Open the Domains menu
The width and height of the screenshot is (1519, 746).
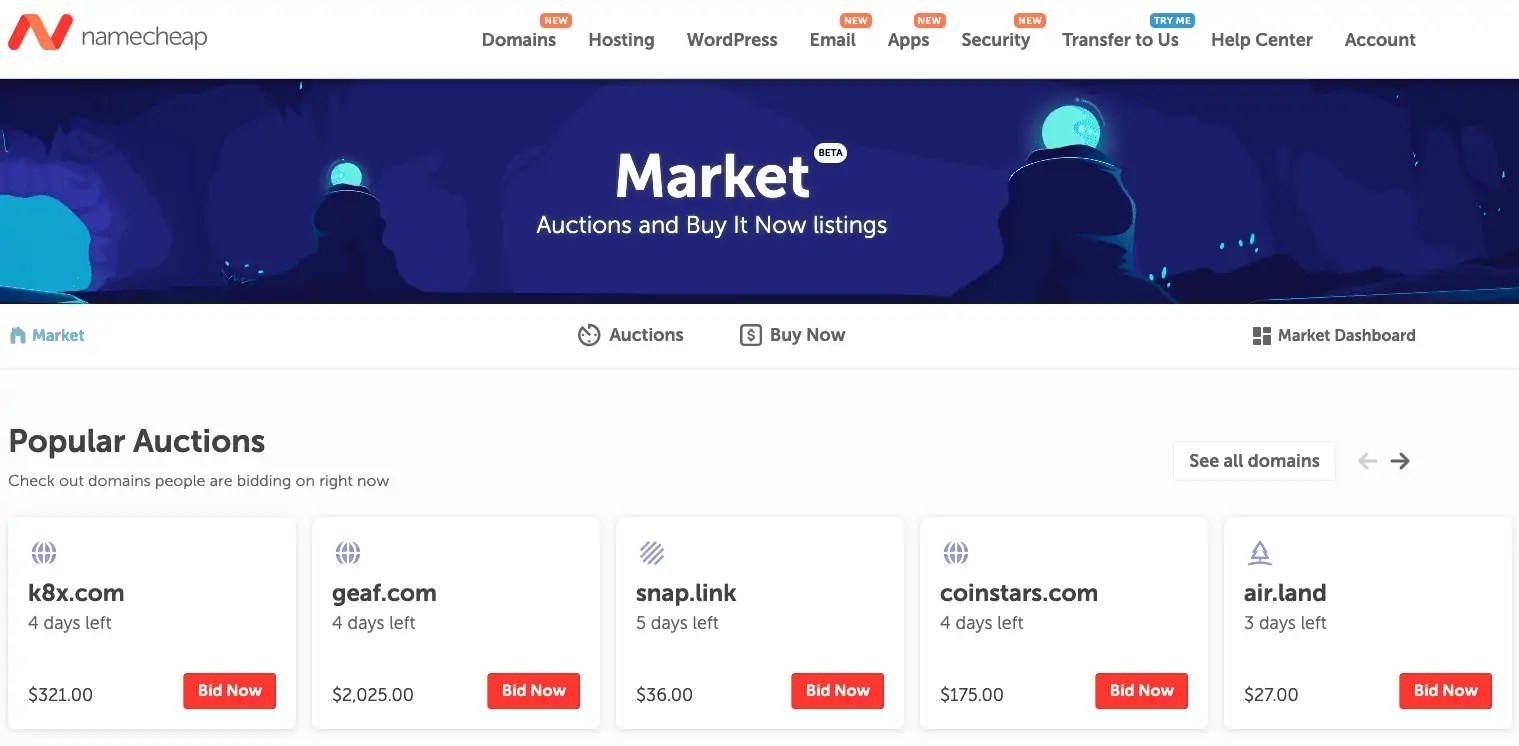[518, 40]
